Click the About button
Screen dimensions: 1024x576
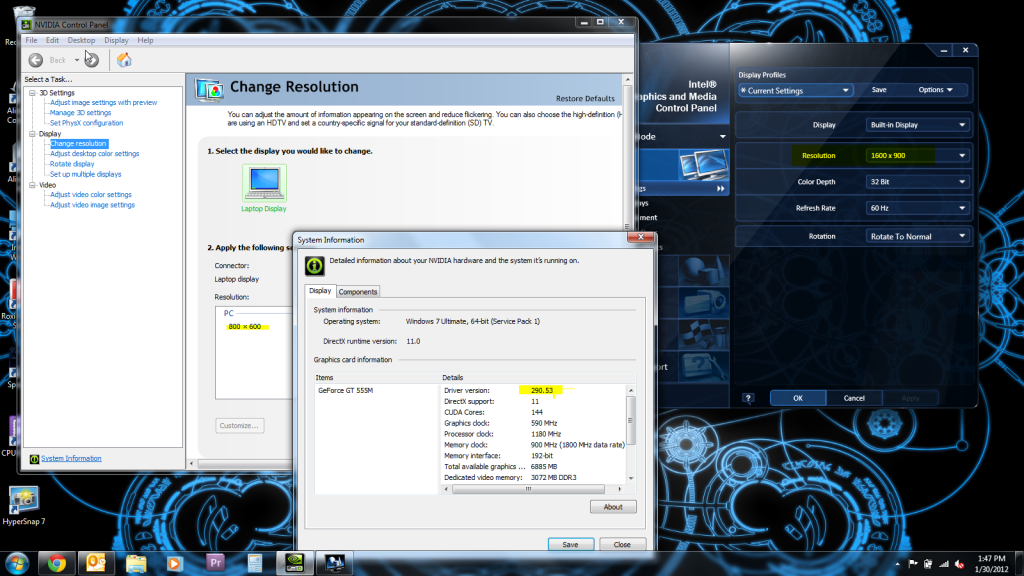click(x=613, y=507)
